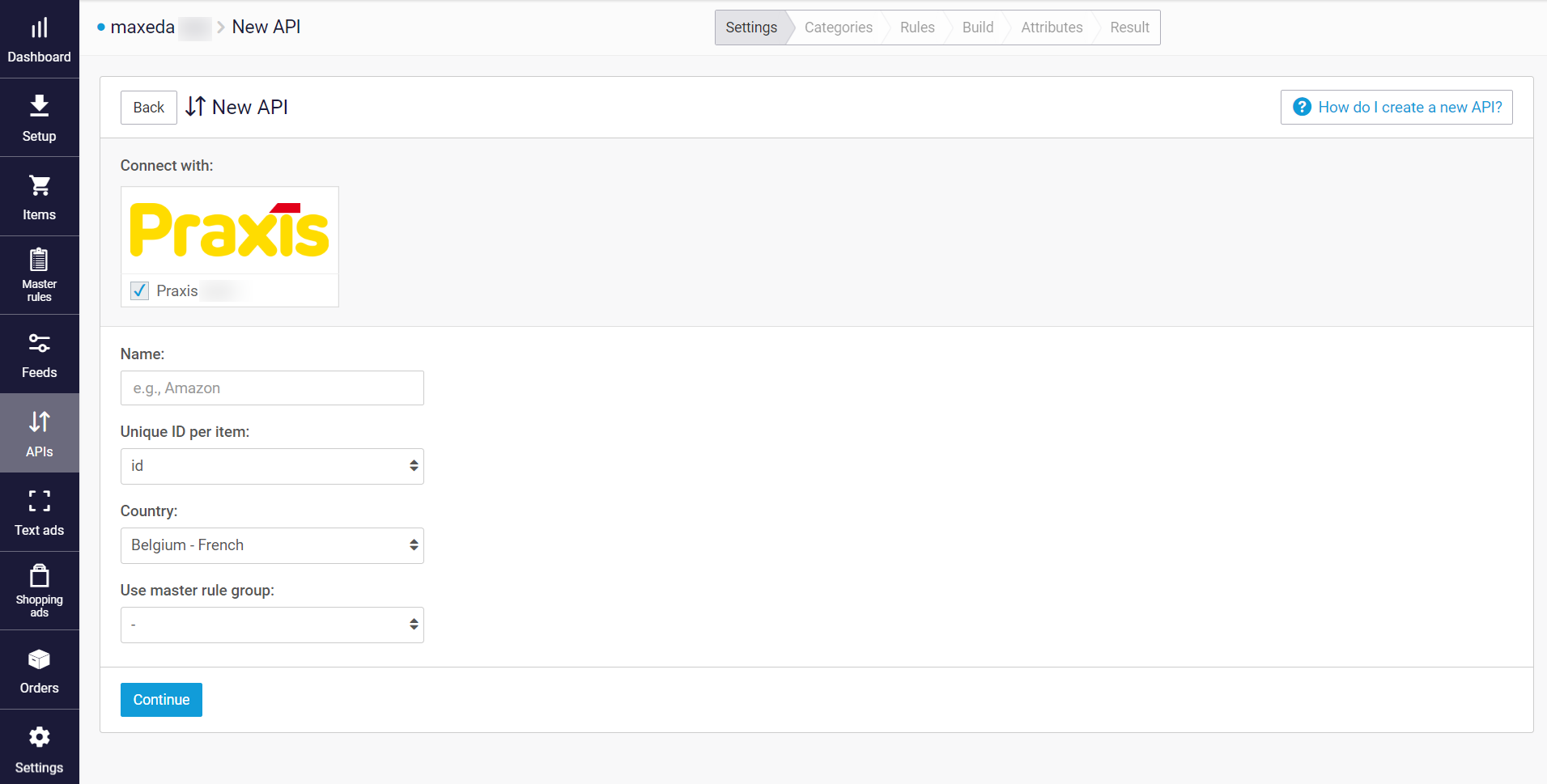Viewport: 1547px width, 784px height.
Task: Select the Praxis logo thumbnail
Action: 230,230
